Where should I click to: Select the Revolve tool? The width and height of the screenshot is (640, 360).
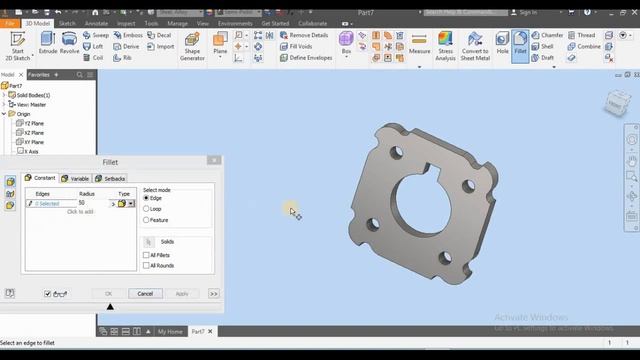click(69, 43)
